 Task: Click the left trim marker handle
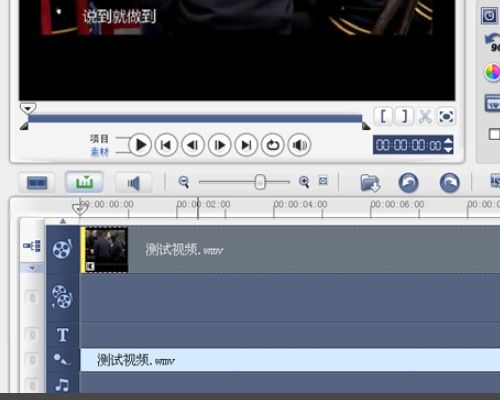click(x=24, y=126)
